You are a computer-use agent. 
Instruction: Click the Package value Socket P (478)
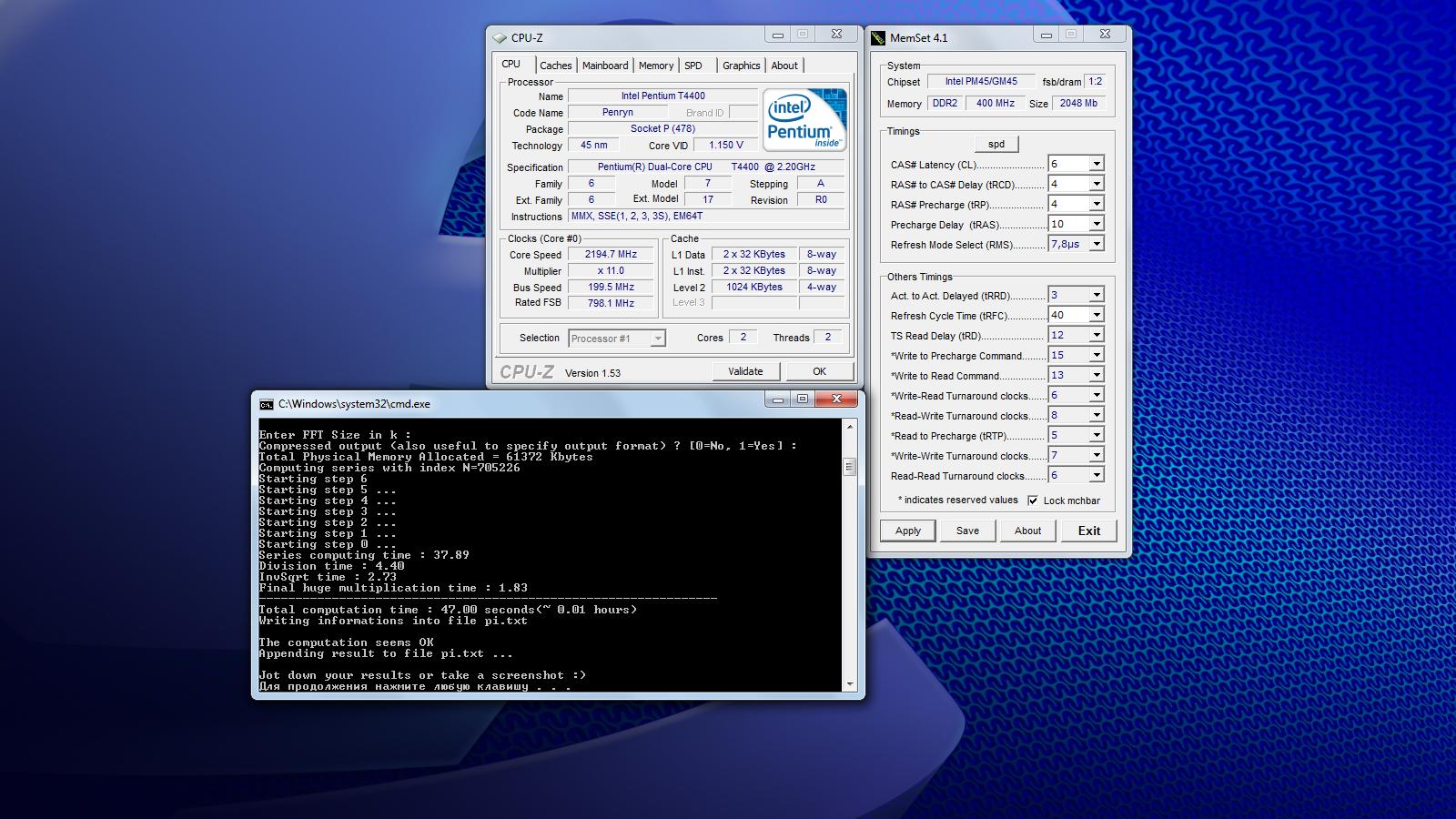662,129
